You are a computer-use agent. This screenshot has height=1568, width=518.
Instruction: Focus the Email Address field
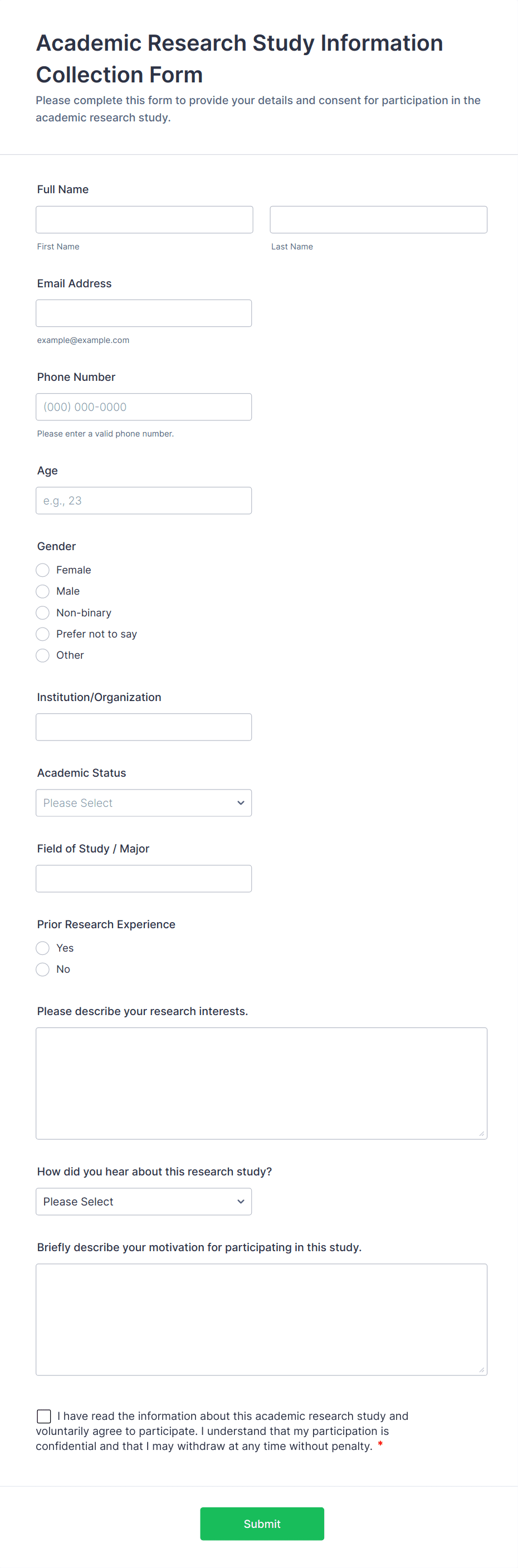144,313
